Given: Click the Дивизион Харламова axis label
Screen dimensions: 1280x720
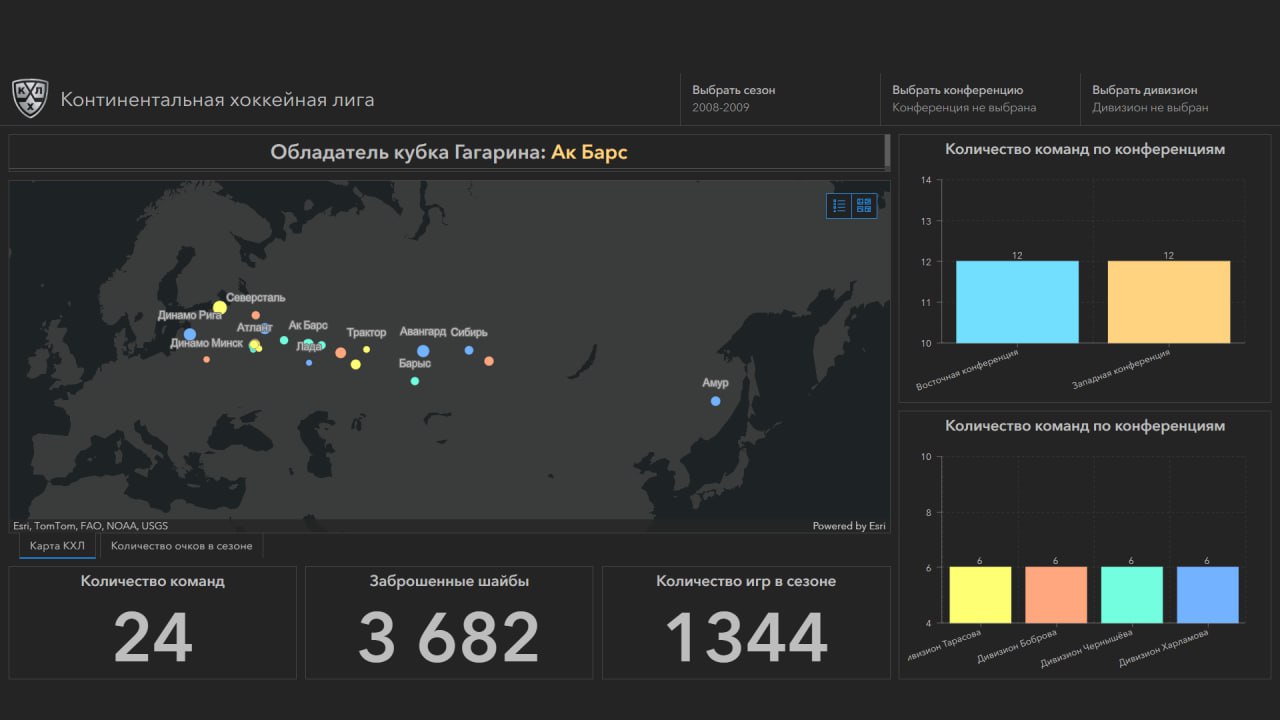Looking at the screenshot, I should (1166, 647).
